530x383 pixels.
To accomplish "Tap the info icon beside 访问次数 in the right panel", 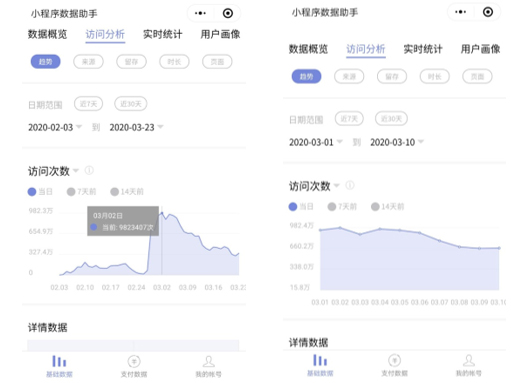I will [350, 185].
